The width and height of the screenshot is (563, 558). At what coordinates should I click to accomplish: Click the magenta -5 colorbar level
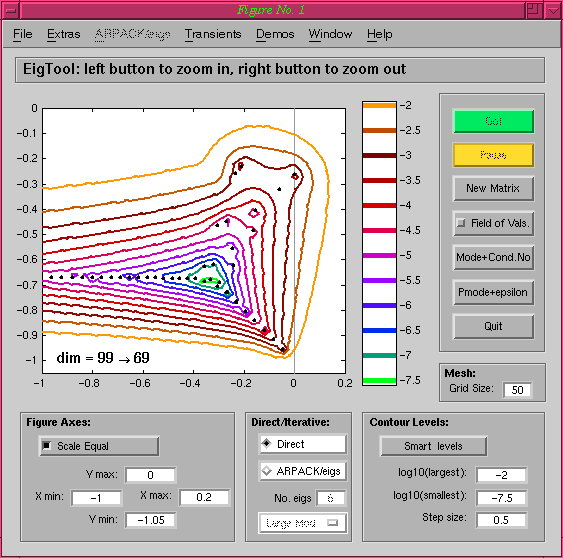point(379,255)
